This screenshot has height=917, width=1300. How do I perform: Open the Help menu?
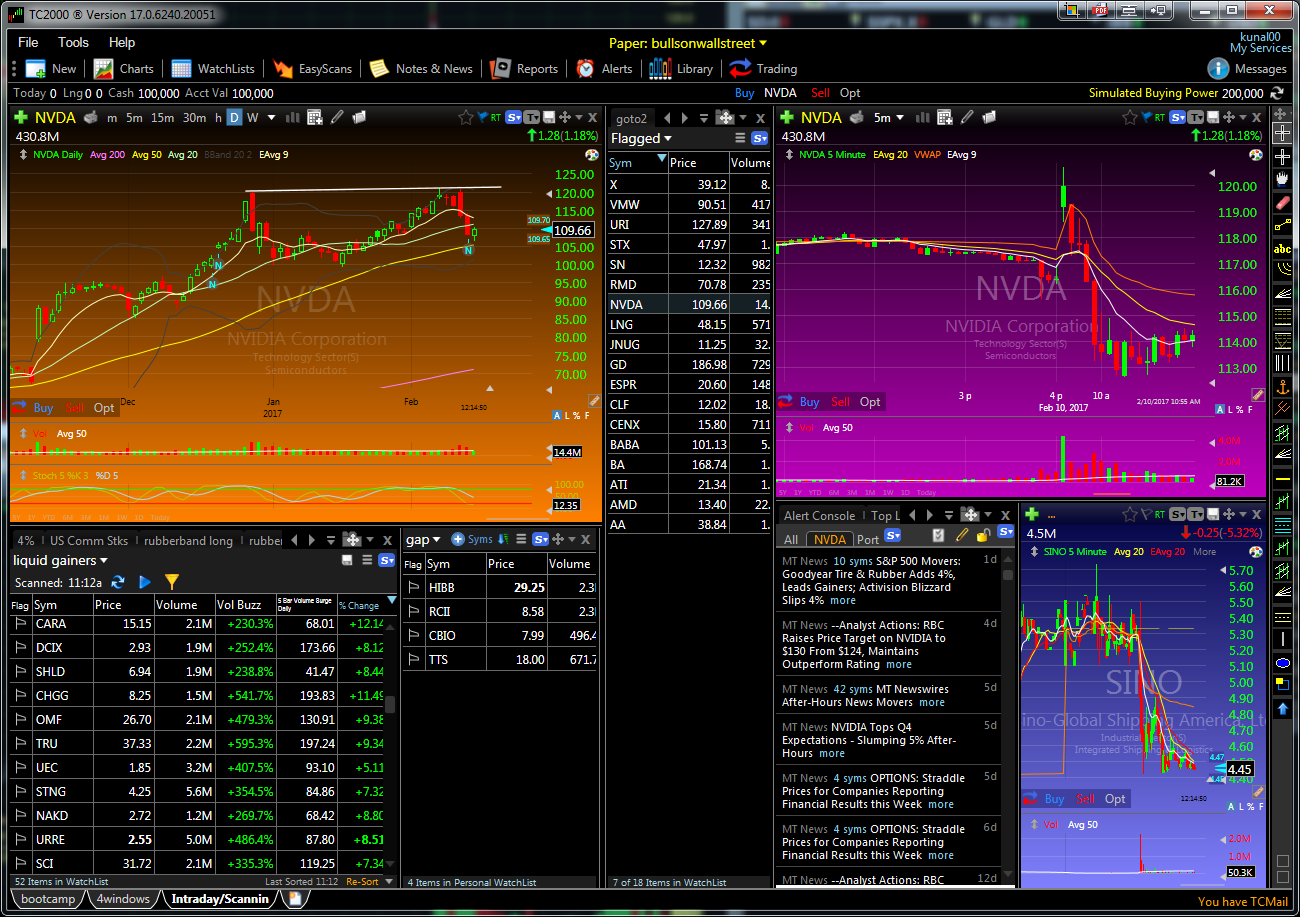pyautogui.click(x=122, y=43)
